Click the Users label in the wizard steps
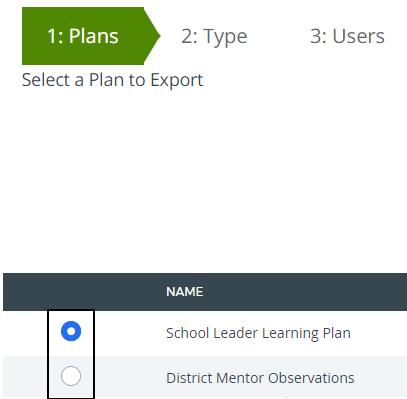 [x=359, y=36]
